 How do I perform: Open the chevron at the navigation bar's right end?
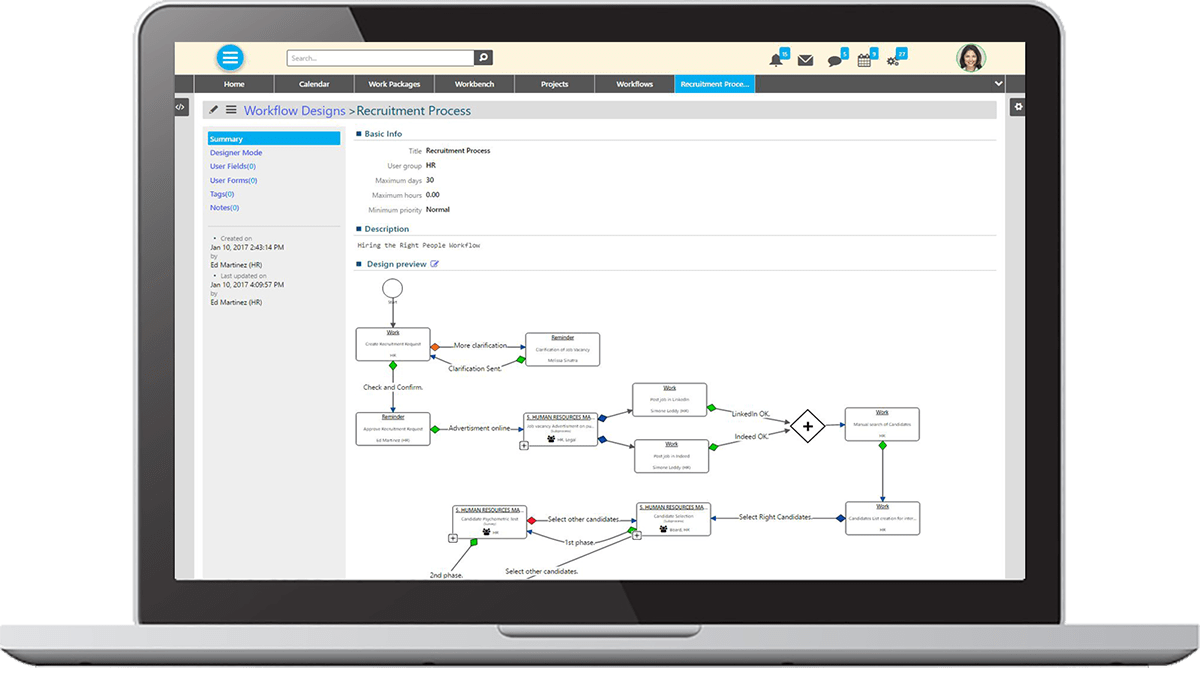(x=996, y=83)
